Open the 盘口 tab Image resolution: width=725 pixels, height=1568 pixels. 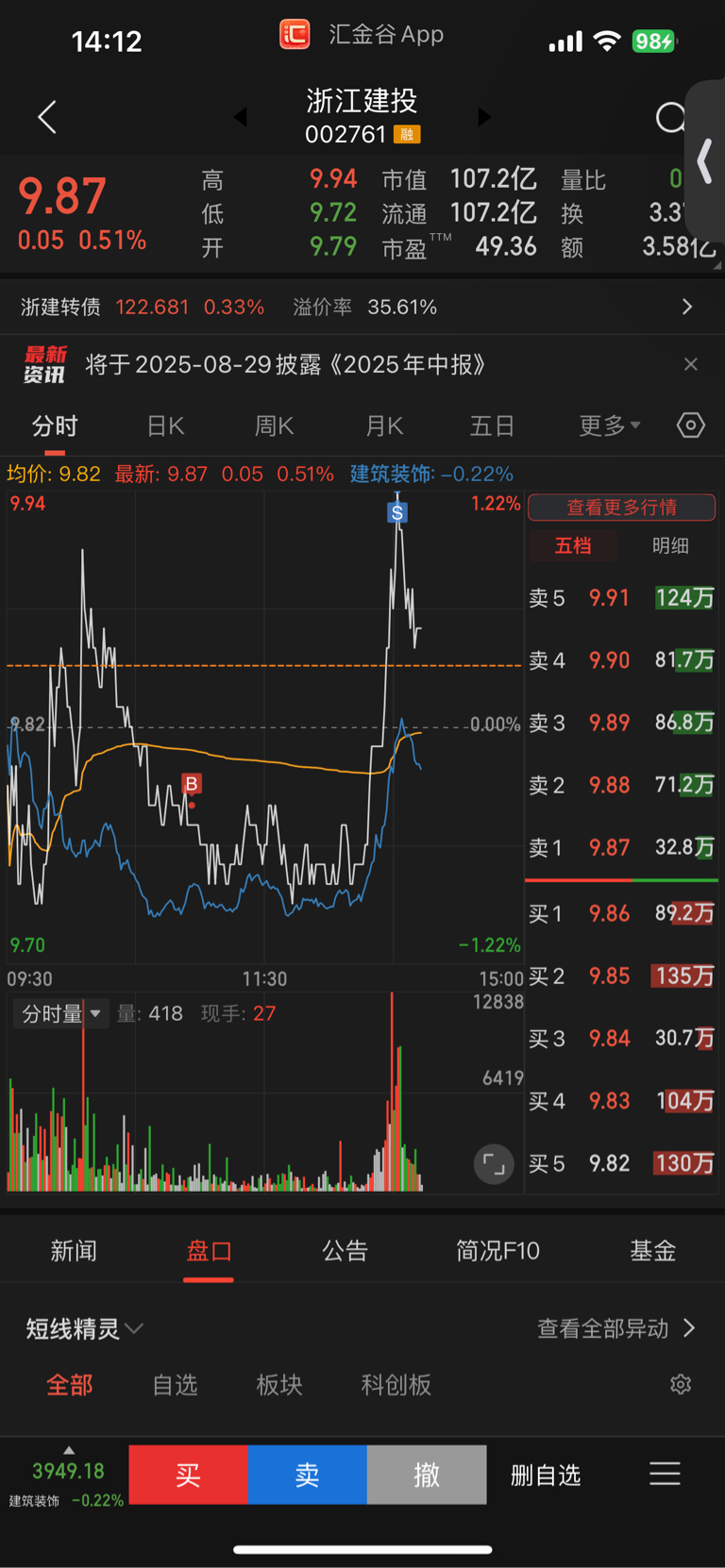209,1251
